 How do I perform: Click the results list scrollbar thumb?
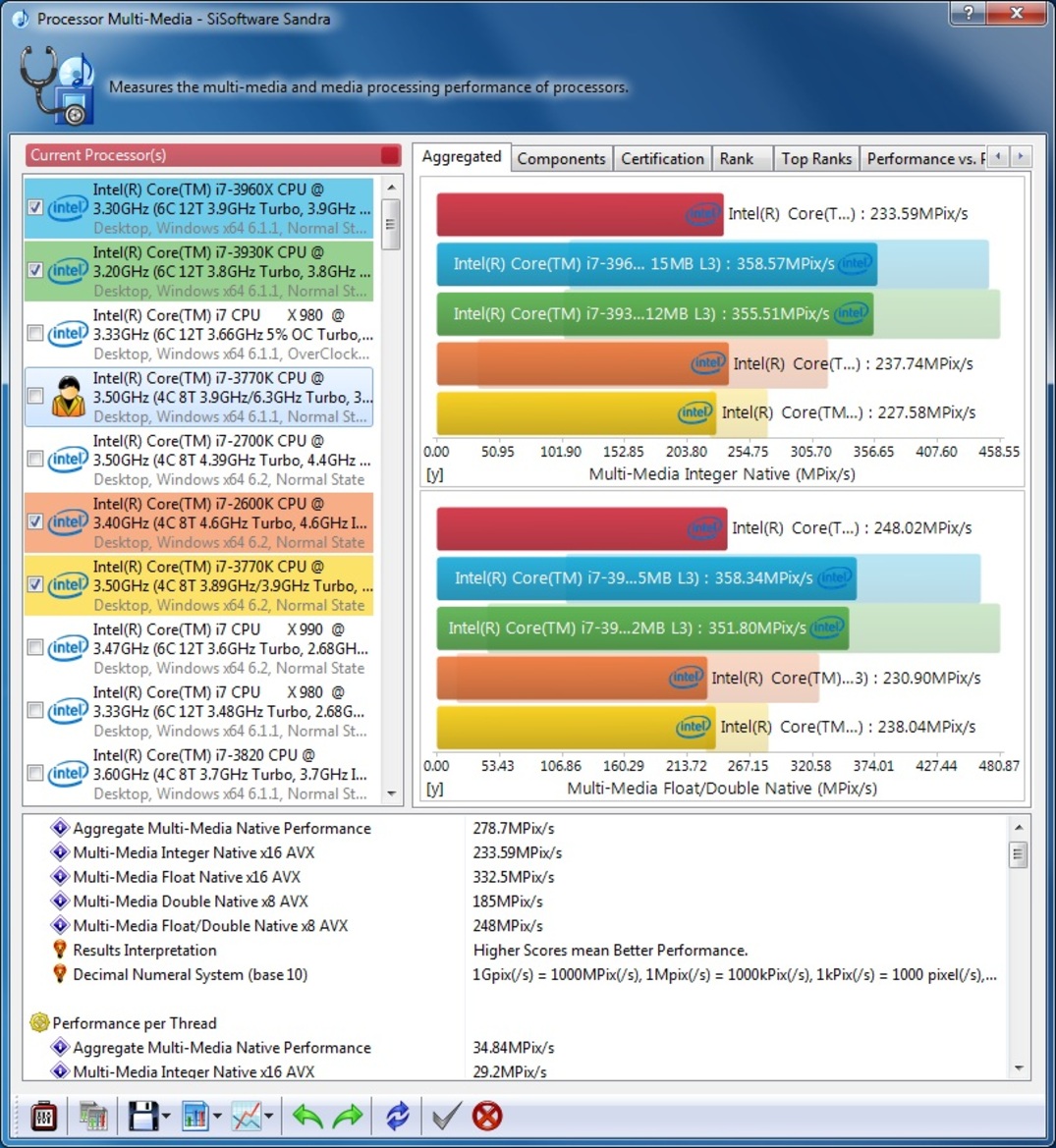1019,853
